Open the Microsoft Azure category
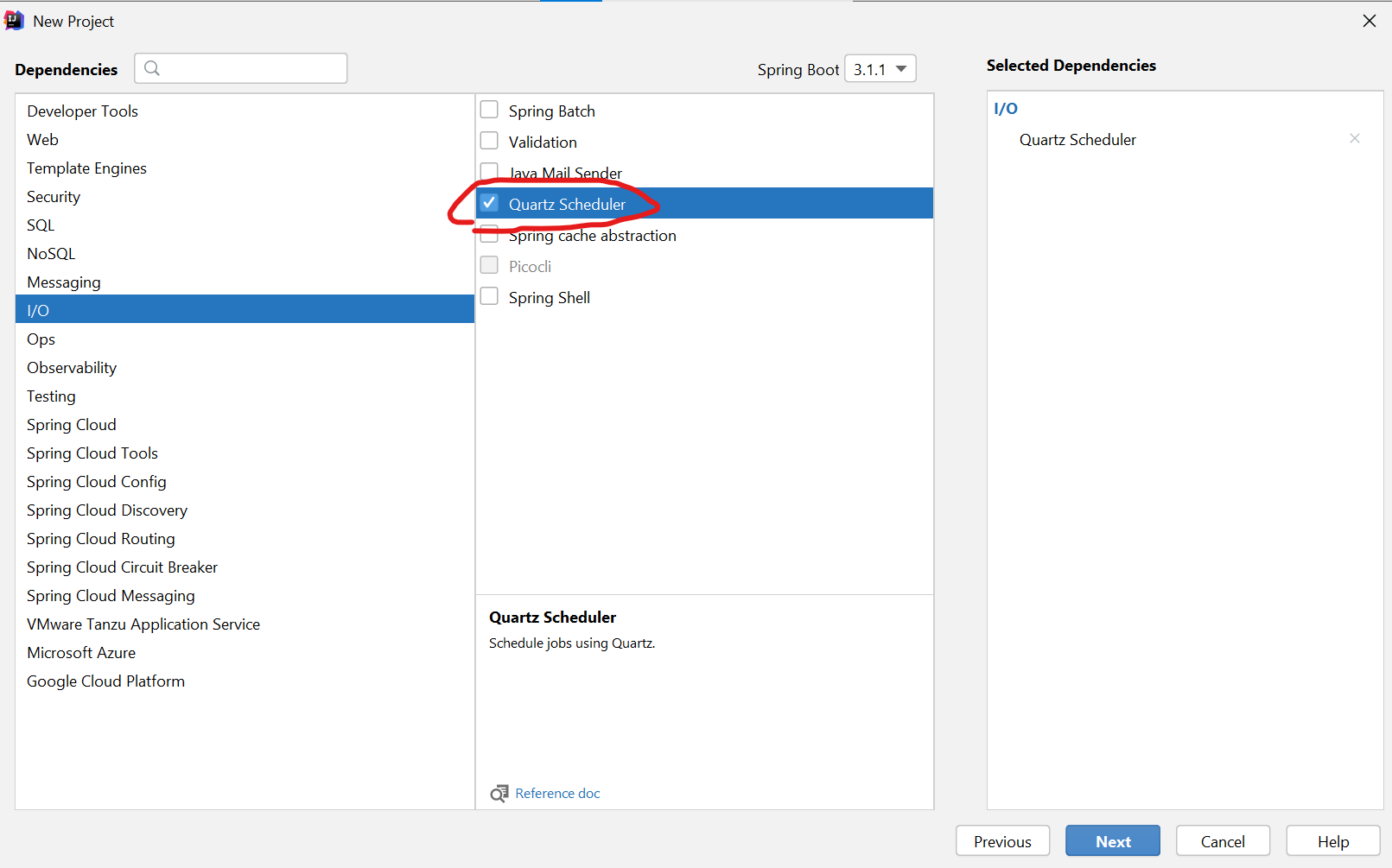Image resolution: width=1392 pixels, height=868 pixels. tap(245, 653)
